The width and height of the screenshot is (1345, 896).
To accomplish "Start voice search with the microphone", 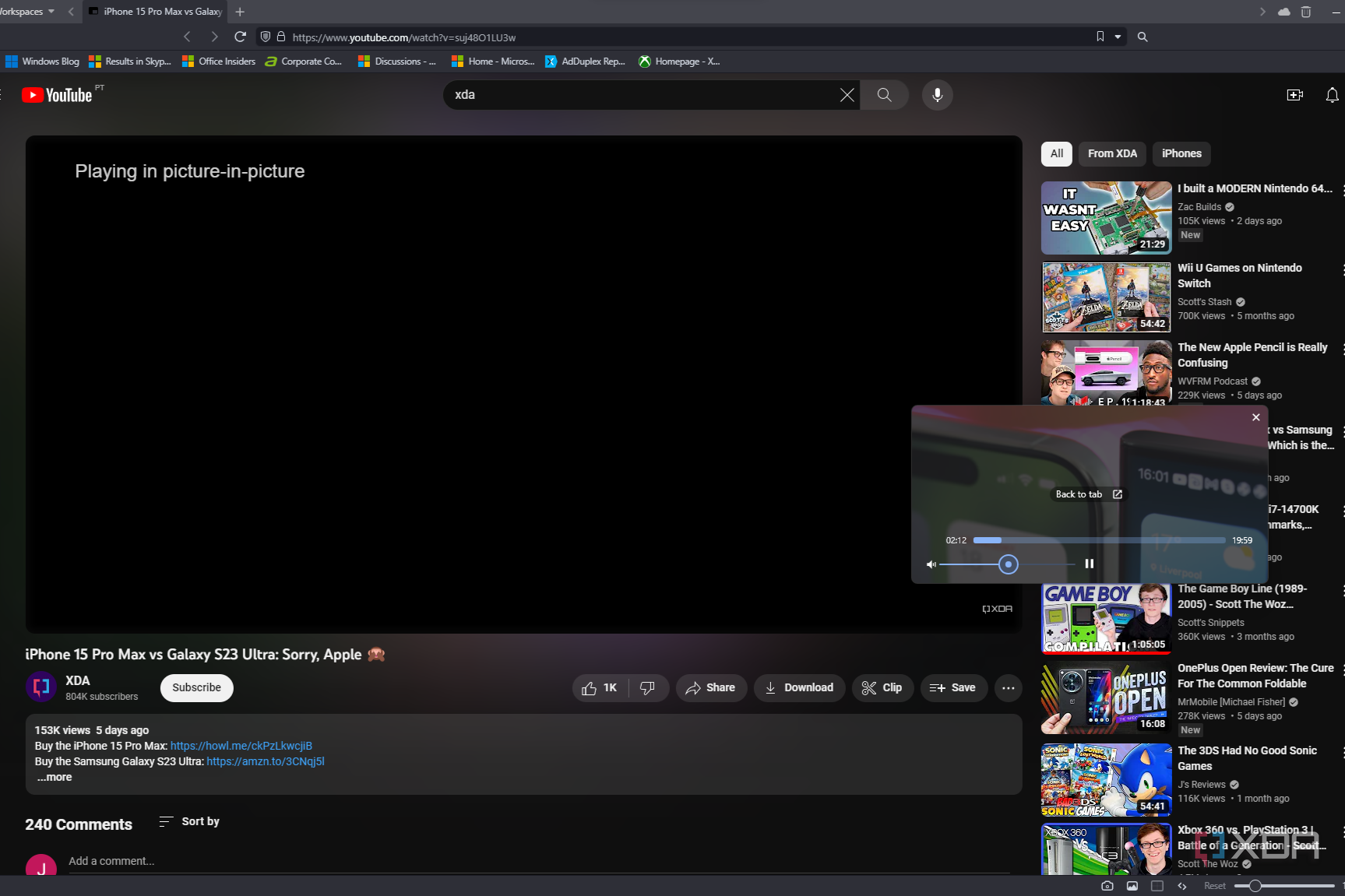I will coord(938,95).
